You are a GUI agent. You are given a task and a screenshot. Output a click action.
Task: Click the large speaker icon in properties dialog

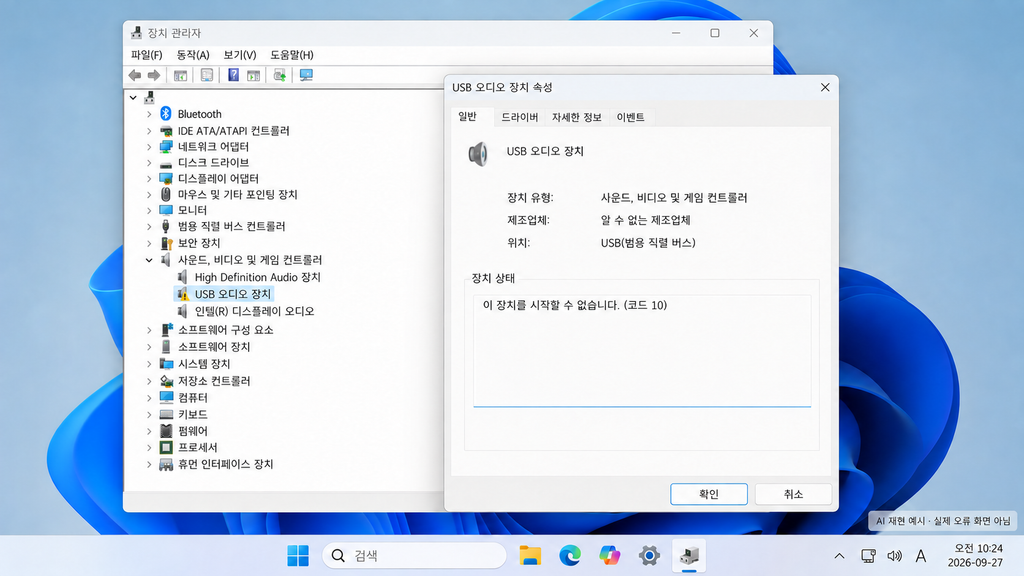click(x=478, y=154)
